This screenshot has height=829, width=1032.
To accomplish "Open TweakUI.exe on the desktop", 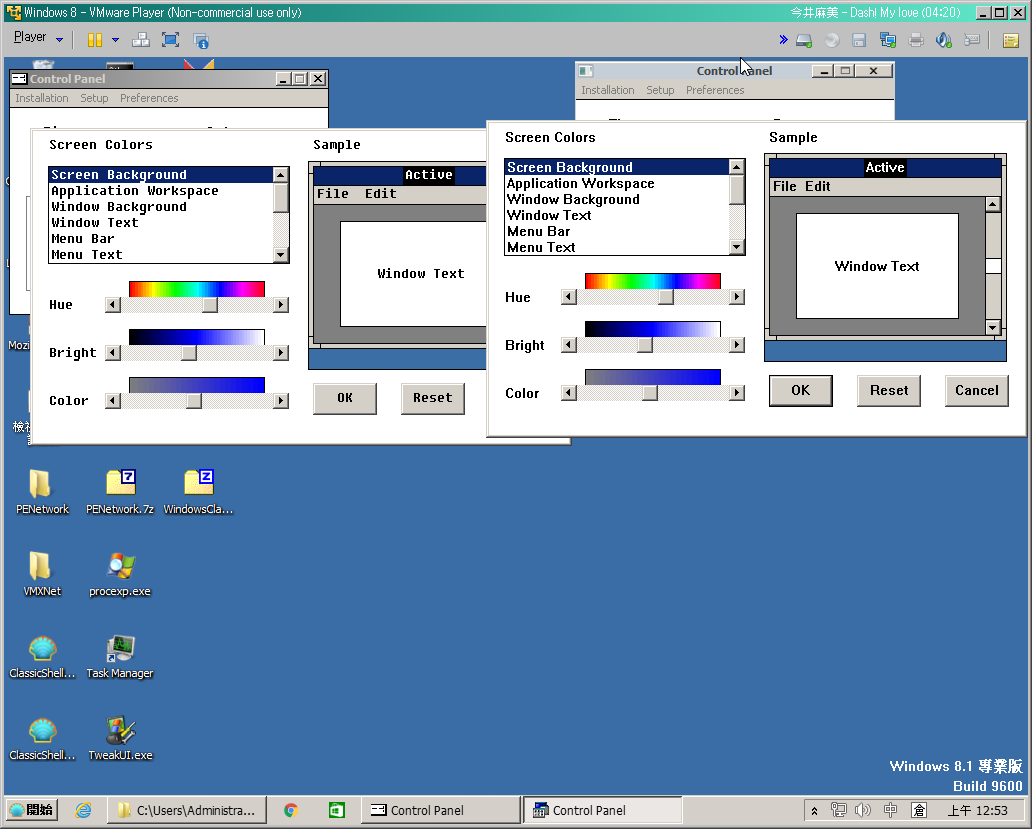I will 119,728.
